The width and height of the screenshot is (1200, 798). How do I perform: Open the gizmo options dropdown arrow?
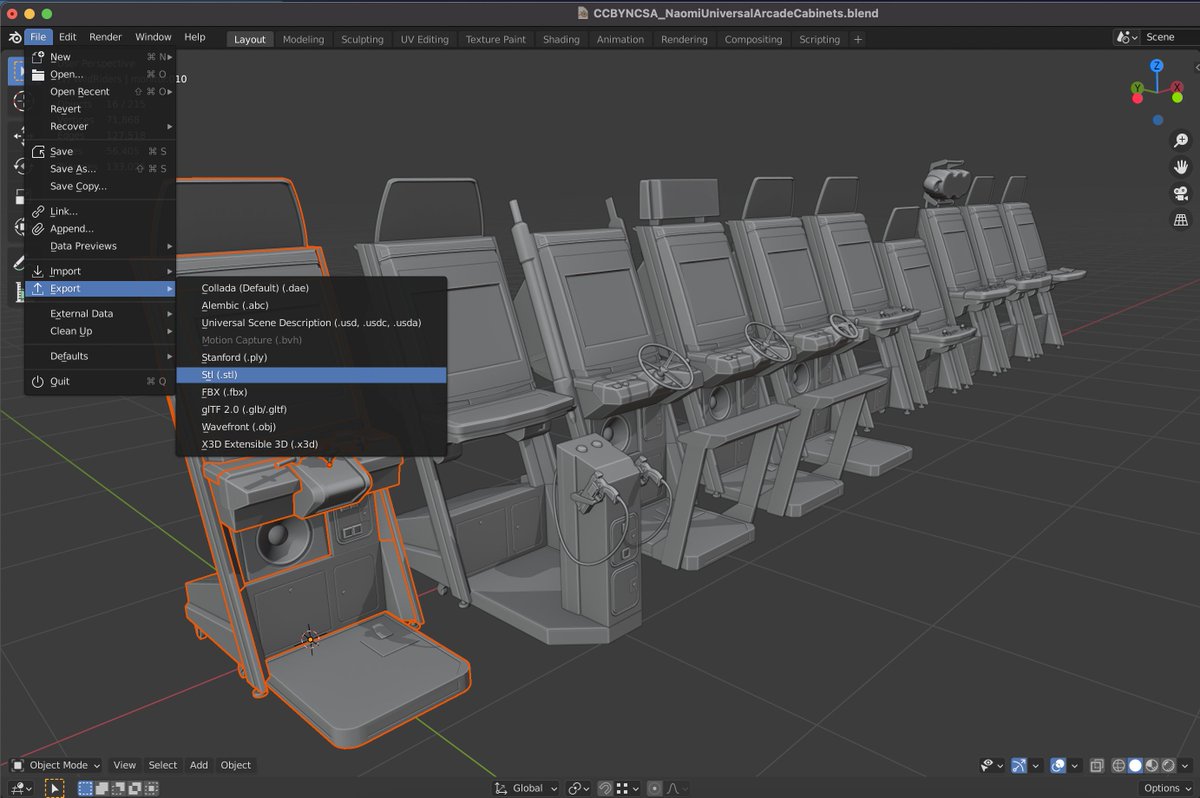coord(1035,765)
